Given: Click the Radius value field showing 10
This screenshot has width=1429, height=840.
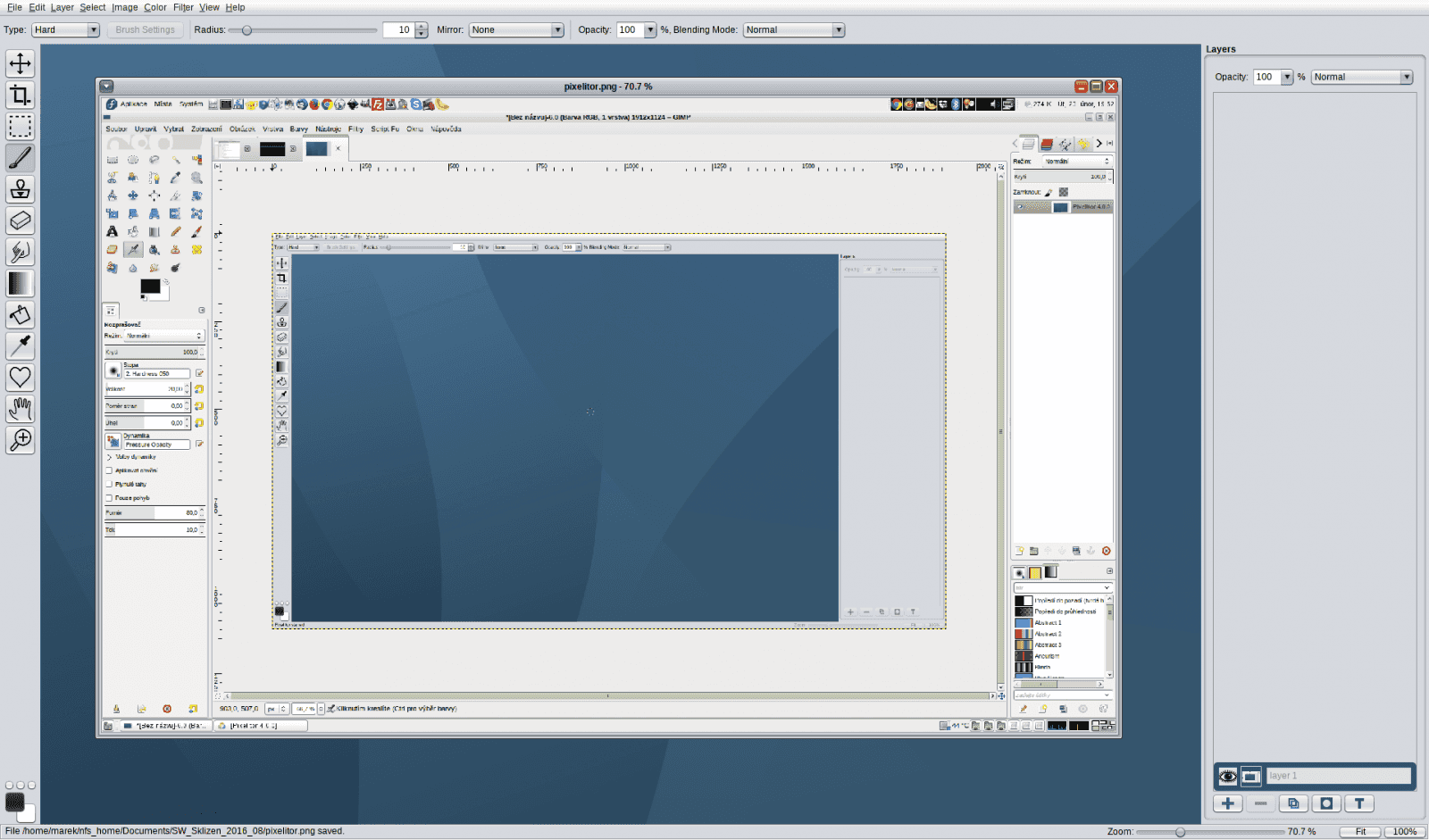Looking at the screenshot, I should coord(398,29).
